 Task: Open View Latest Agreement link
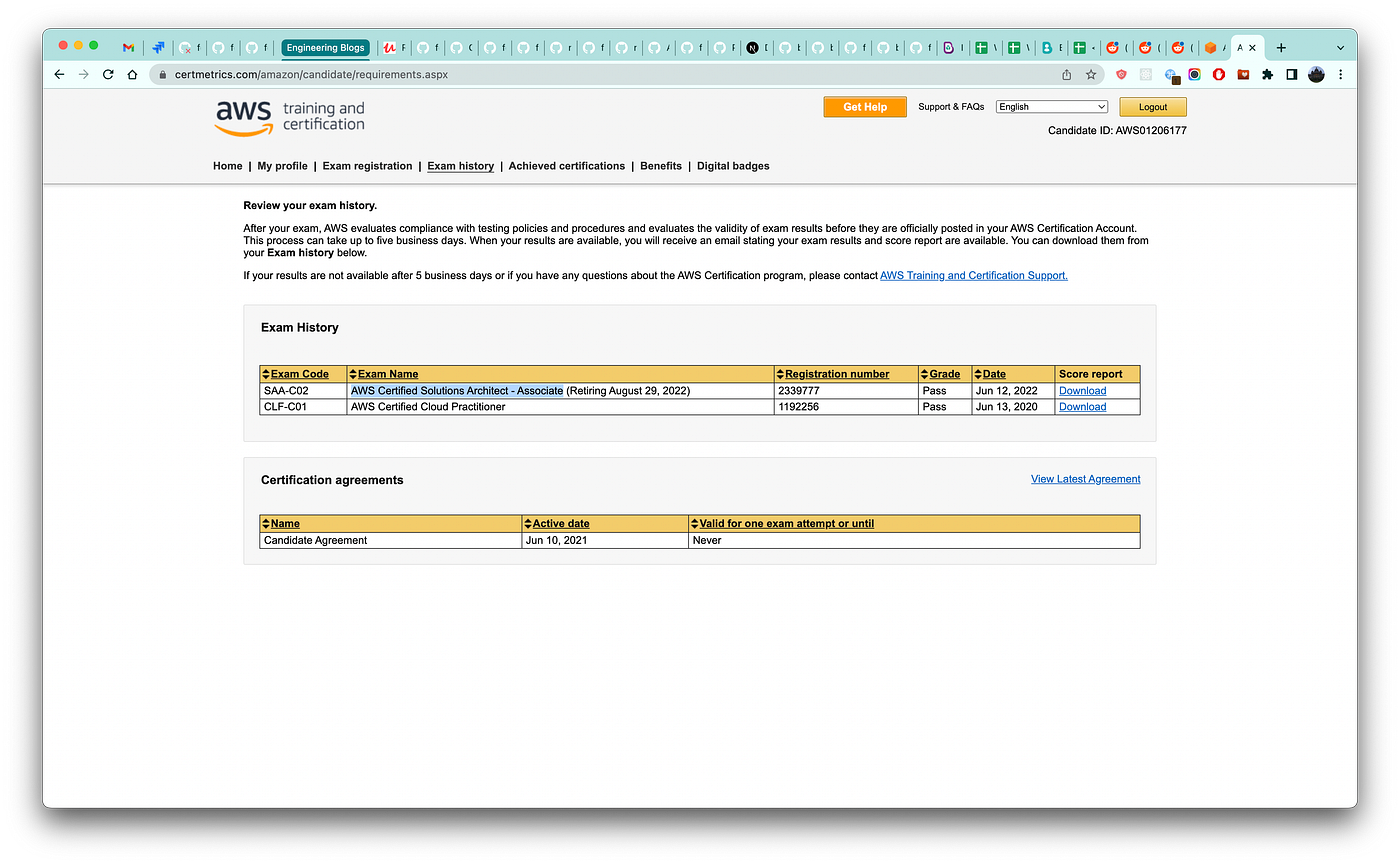coord(1086,479)
